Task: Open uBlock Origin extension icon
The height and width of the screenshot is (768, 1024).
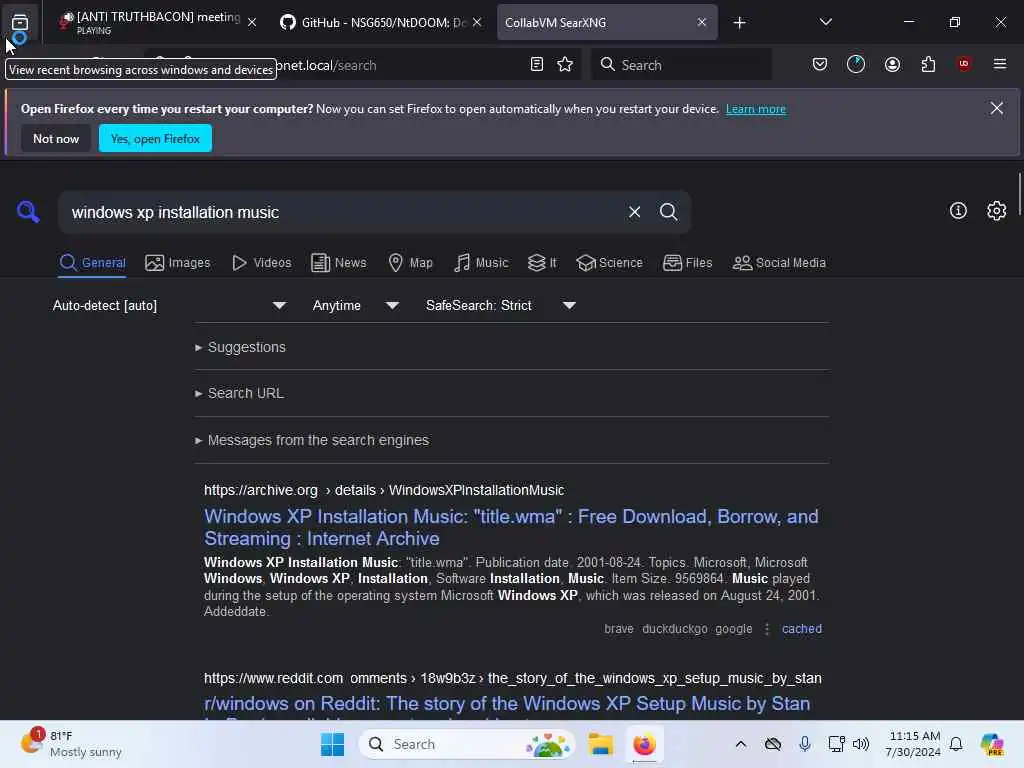Action: (964, 63)
